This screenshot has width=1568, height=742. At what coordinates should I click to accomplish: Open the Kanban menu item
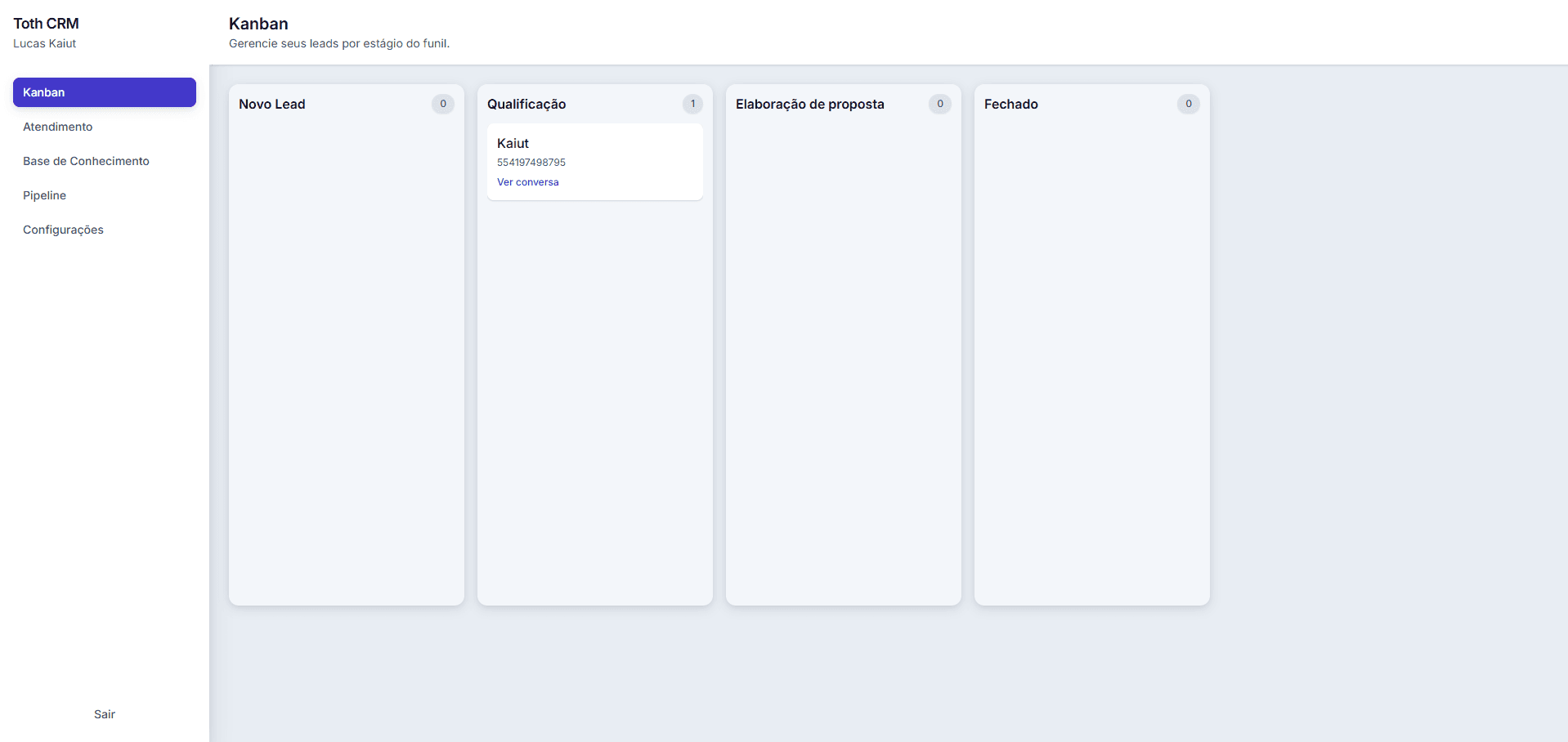point(105,92)
